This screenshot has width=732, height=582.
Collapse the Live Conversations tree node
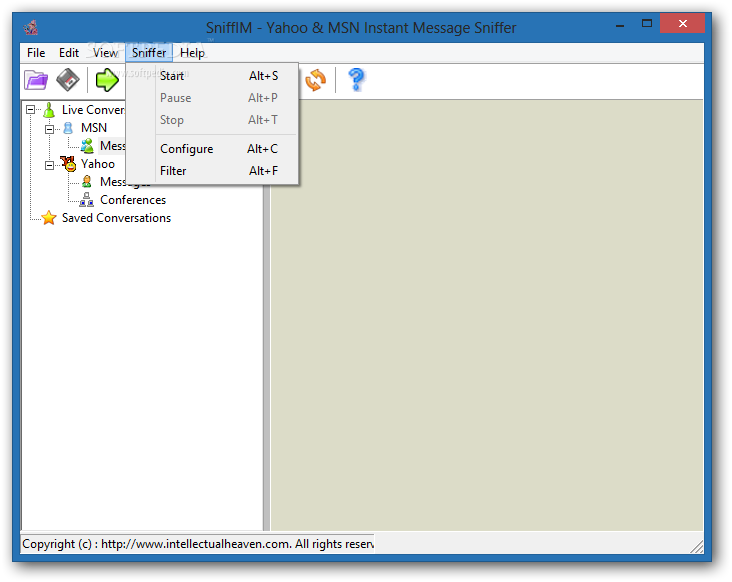pos(30,110)
